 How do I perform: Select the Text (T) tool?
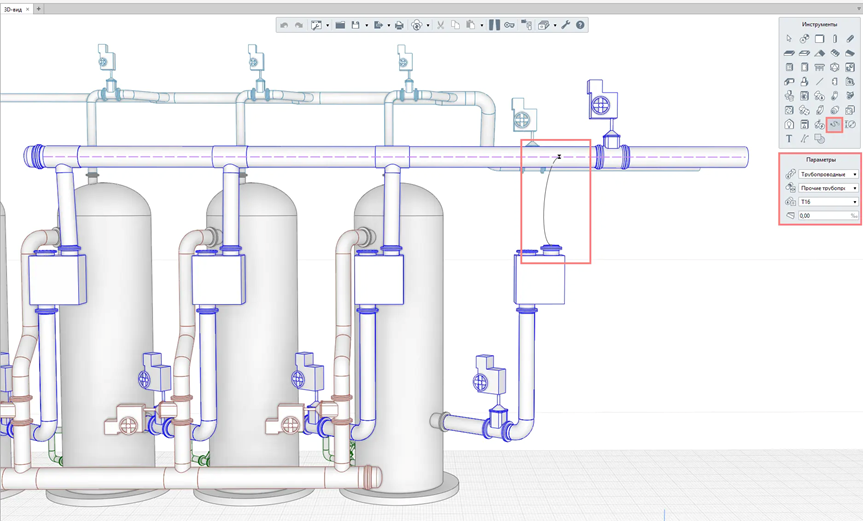pos(789,139)
